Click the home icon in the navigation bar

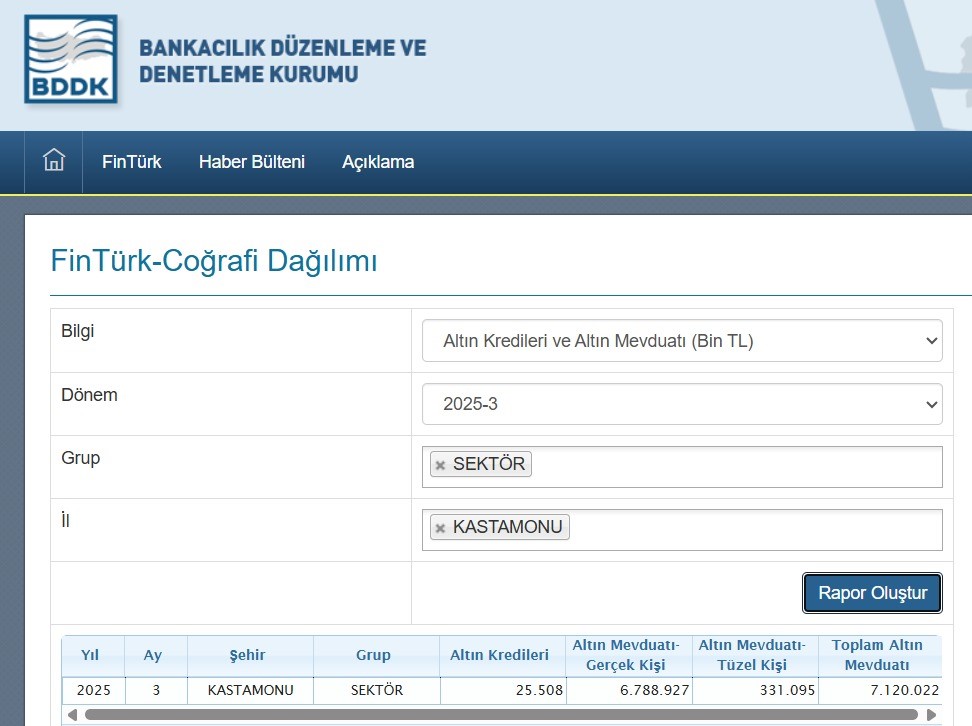point(56,161)
